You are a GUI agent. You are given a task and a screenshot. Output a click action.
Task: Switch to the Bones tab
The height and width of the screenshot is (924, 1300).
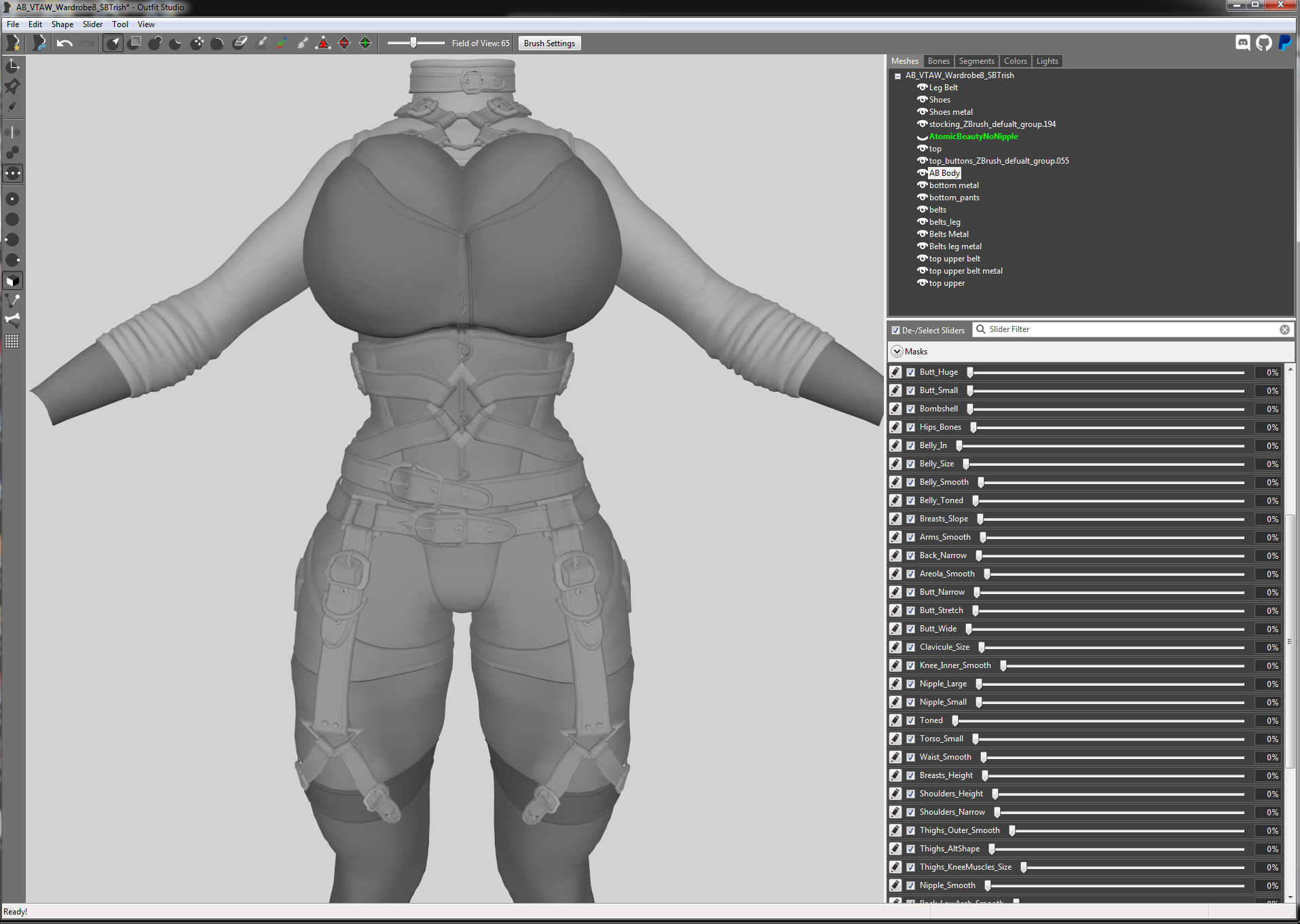point(938,61)
